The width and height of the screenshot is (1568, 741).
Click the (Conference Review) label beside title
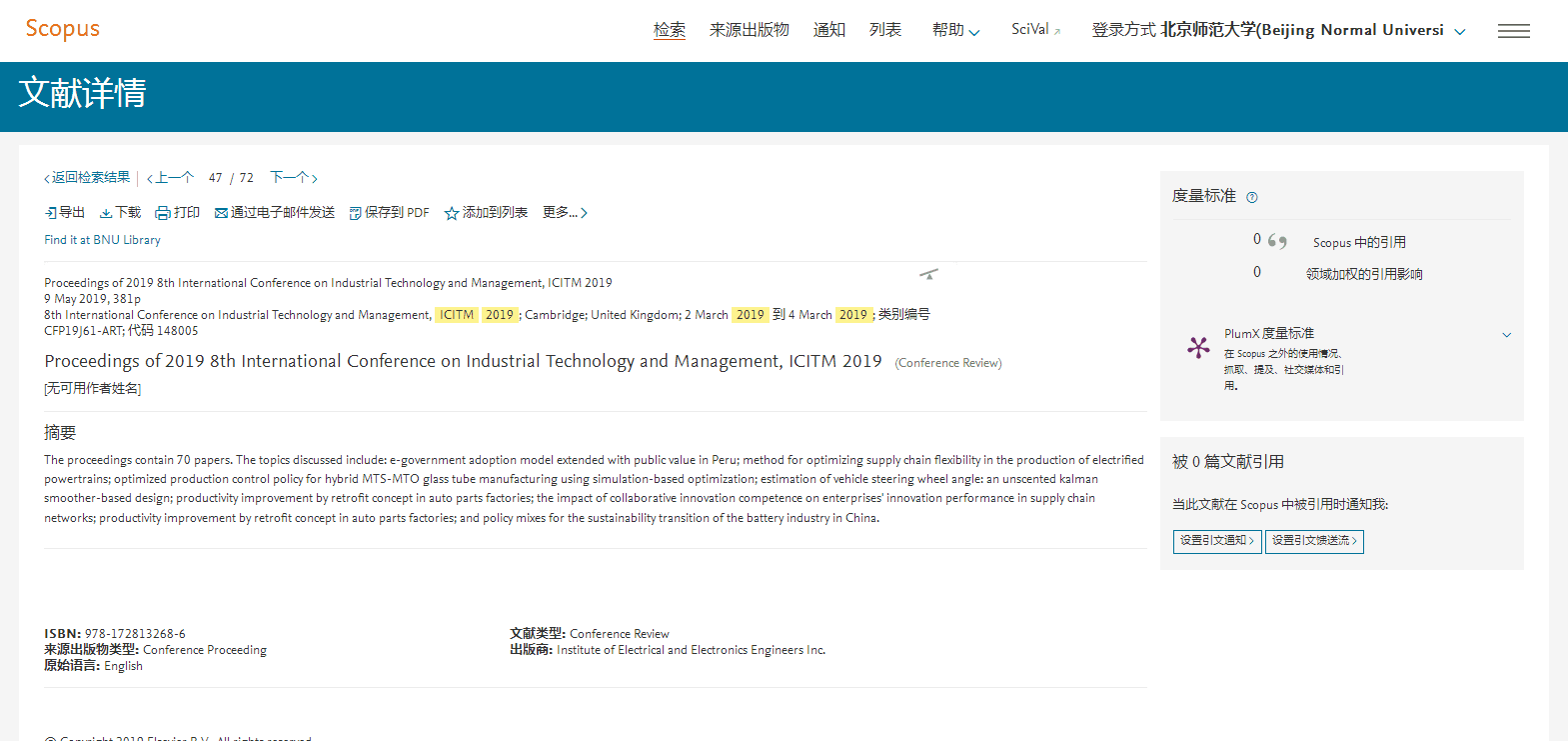tap(948, 363)
